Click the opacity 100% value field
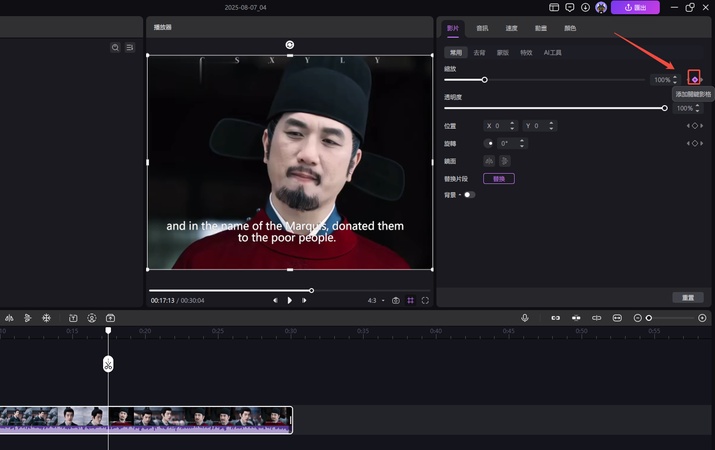The image size is (715, 450). [x=684, y=108]
